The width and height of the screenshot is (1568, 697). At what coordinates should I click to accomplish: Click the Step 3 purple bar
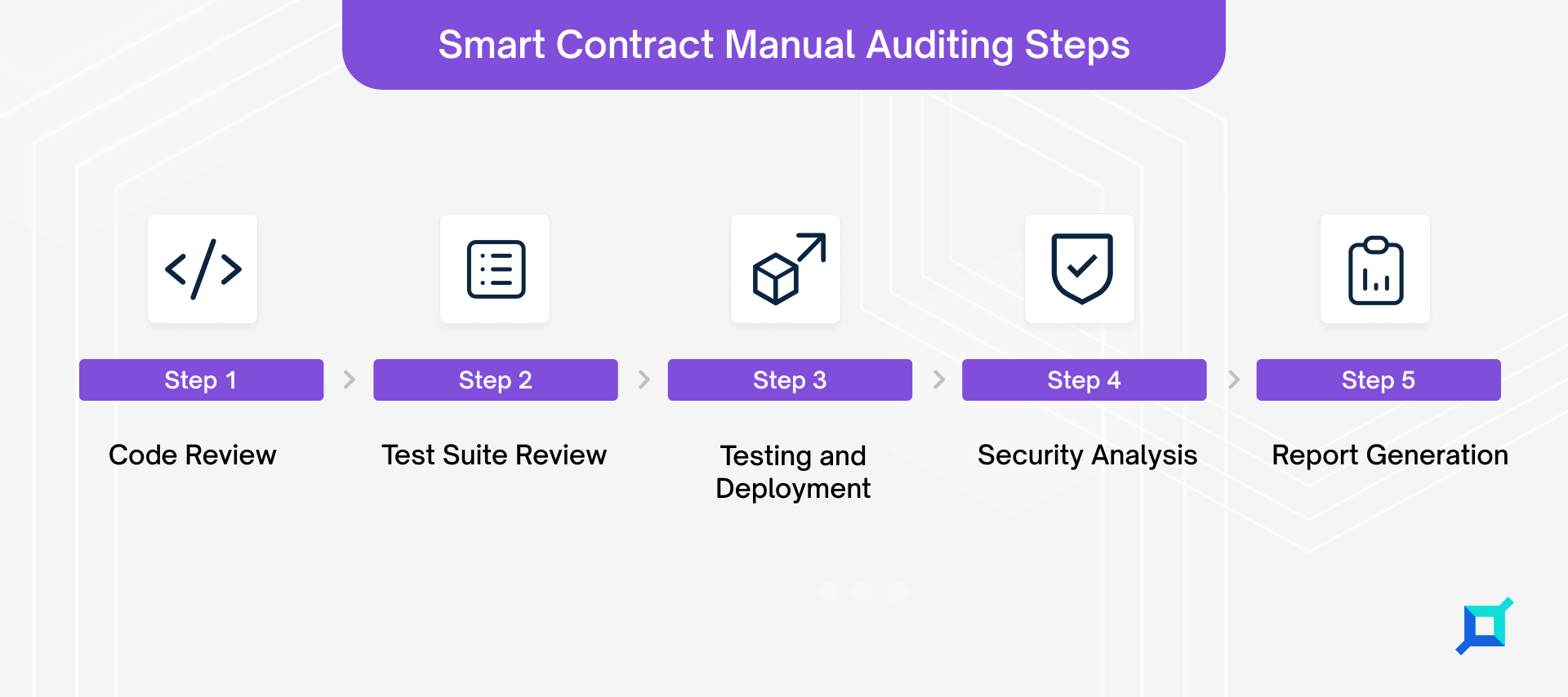pos(790,380)
